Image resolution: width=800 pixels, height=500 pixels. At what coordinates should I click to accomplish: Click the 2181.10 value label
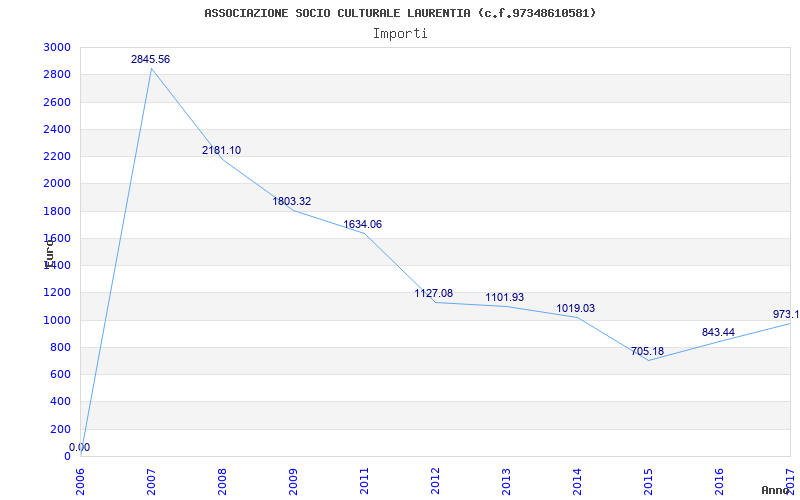(221, 151)
